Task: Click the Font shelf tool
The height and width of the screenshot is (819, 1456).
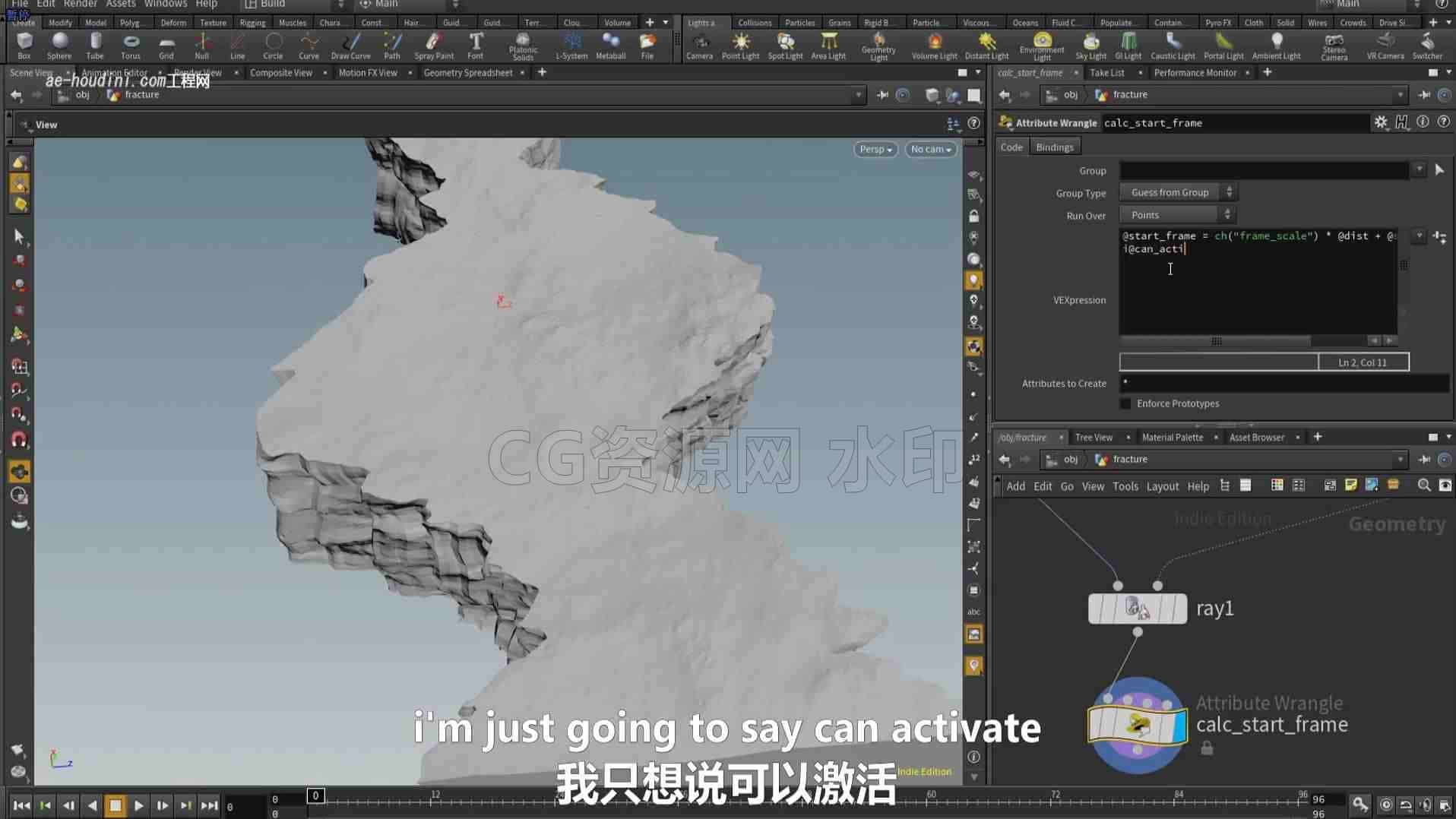Action: pos(476,46)
